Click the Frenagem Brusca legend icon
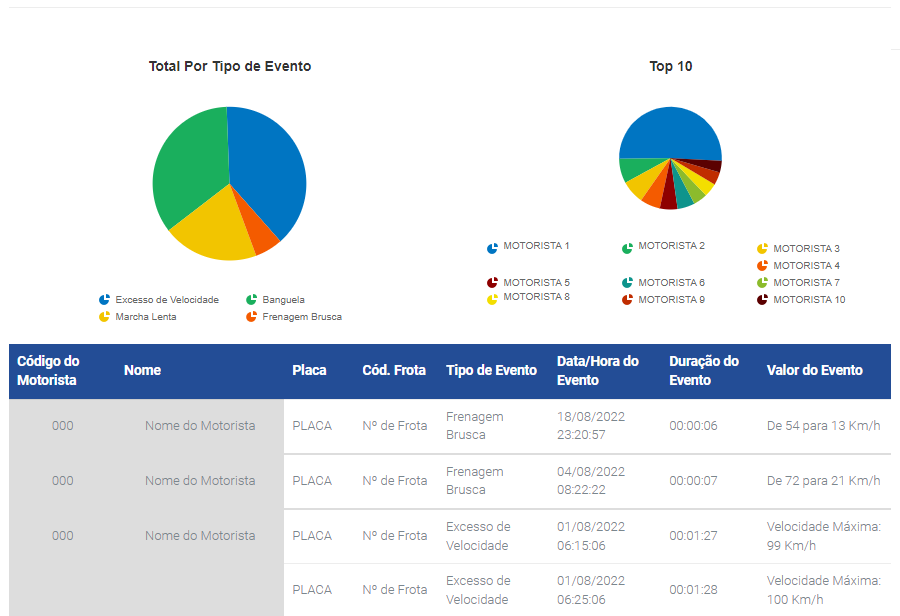The height and width of the screenshot is (616, 900). (x=251, y=317)
